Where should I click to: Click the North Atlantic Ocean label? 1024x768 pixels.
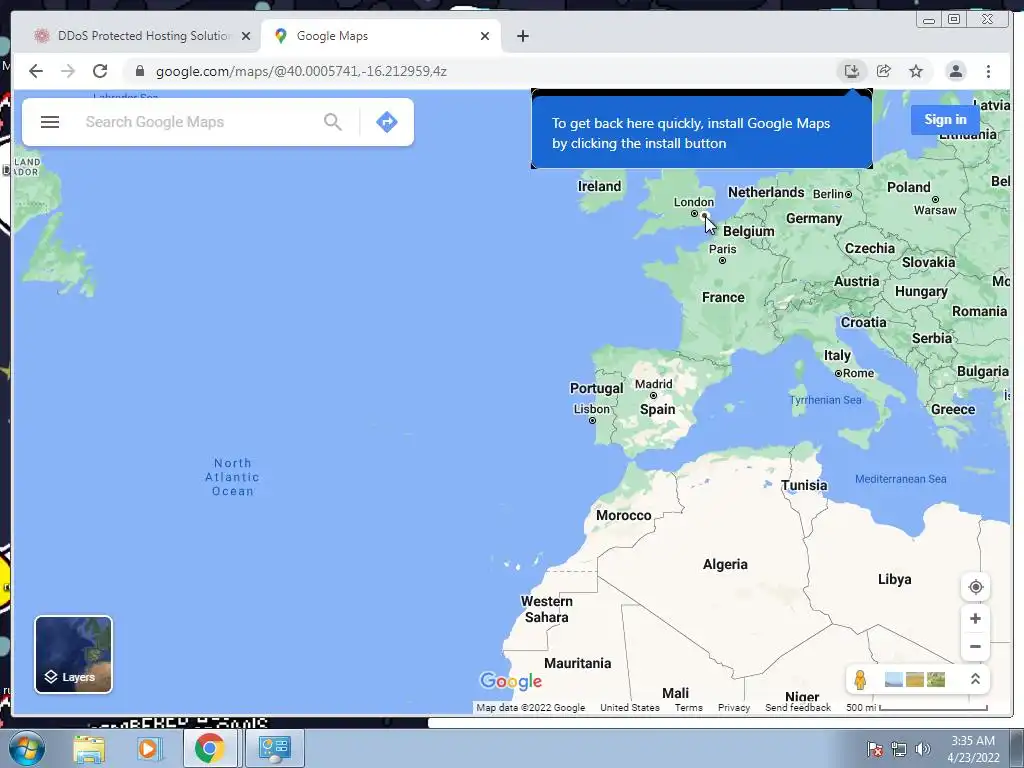click(232, 477)
